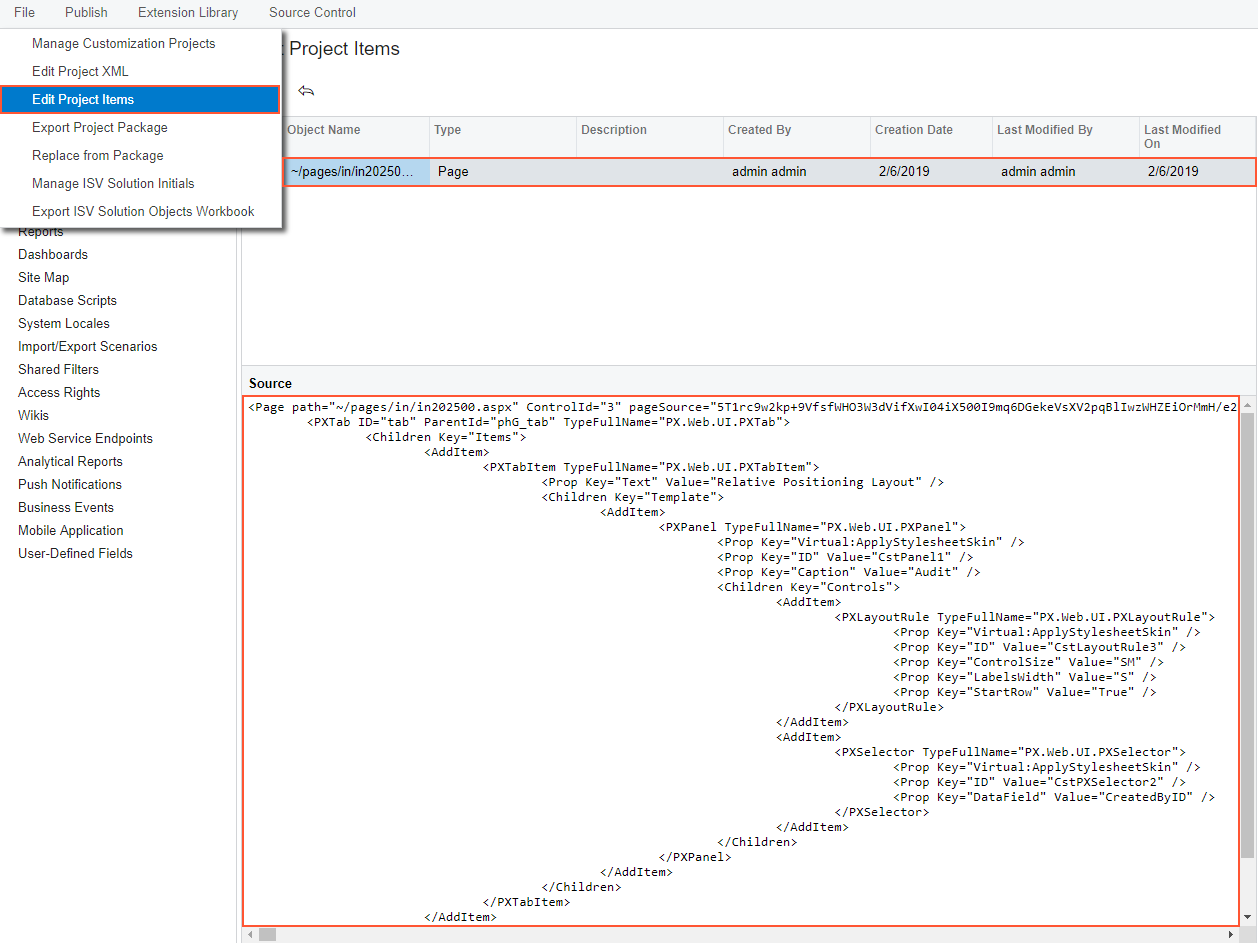The height and width of the screenshot is (943, 1258).
Task: Click the undo arrow icon in toolbar
Action: (x=306, y=91)
